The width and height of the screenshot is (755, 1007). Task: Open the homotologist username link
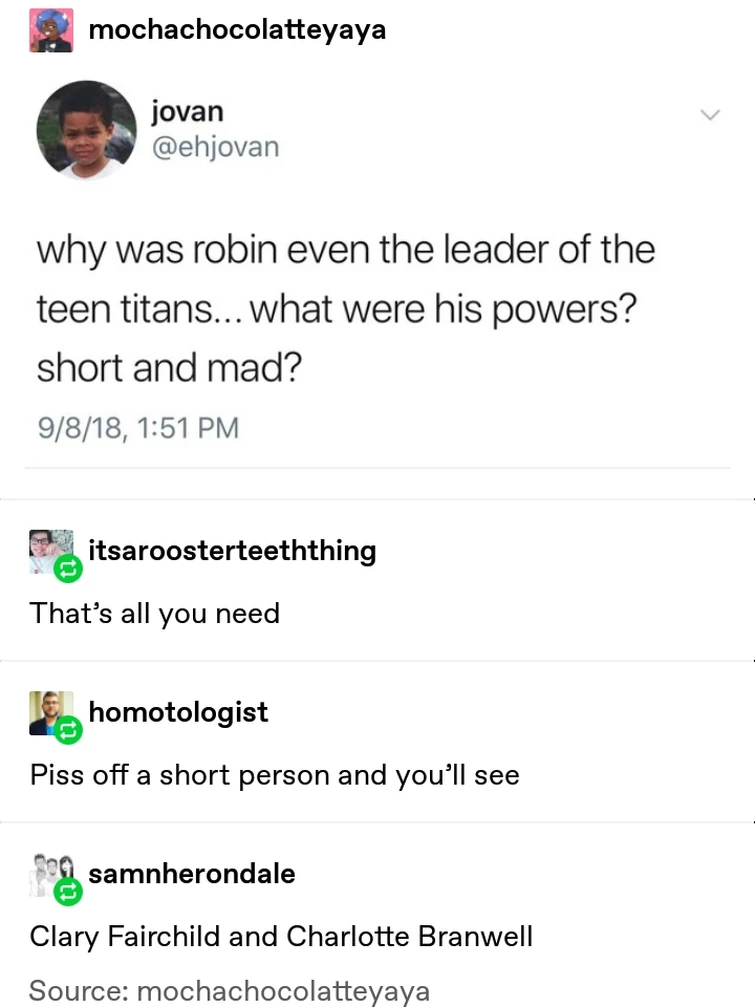tap(178, 712)
